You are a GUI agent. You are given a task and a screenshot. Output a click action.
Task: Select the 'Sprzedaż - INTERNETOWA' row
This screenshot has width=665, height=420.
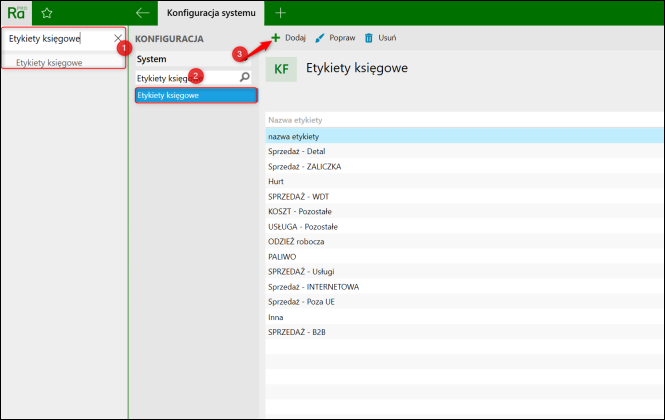pyautogui.click(x=465, y=287)
